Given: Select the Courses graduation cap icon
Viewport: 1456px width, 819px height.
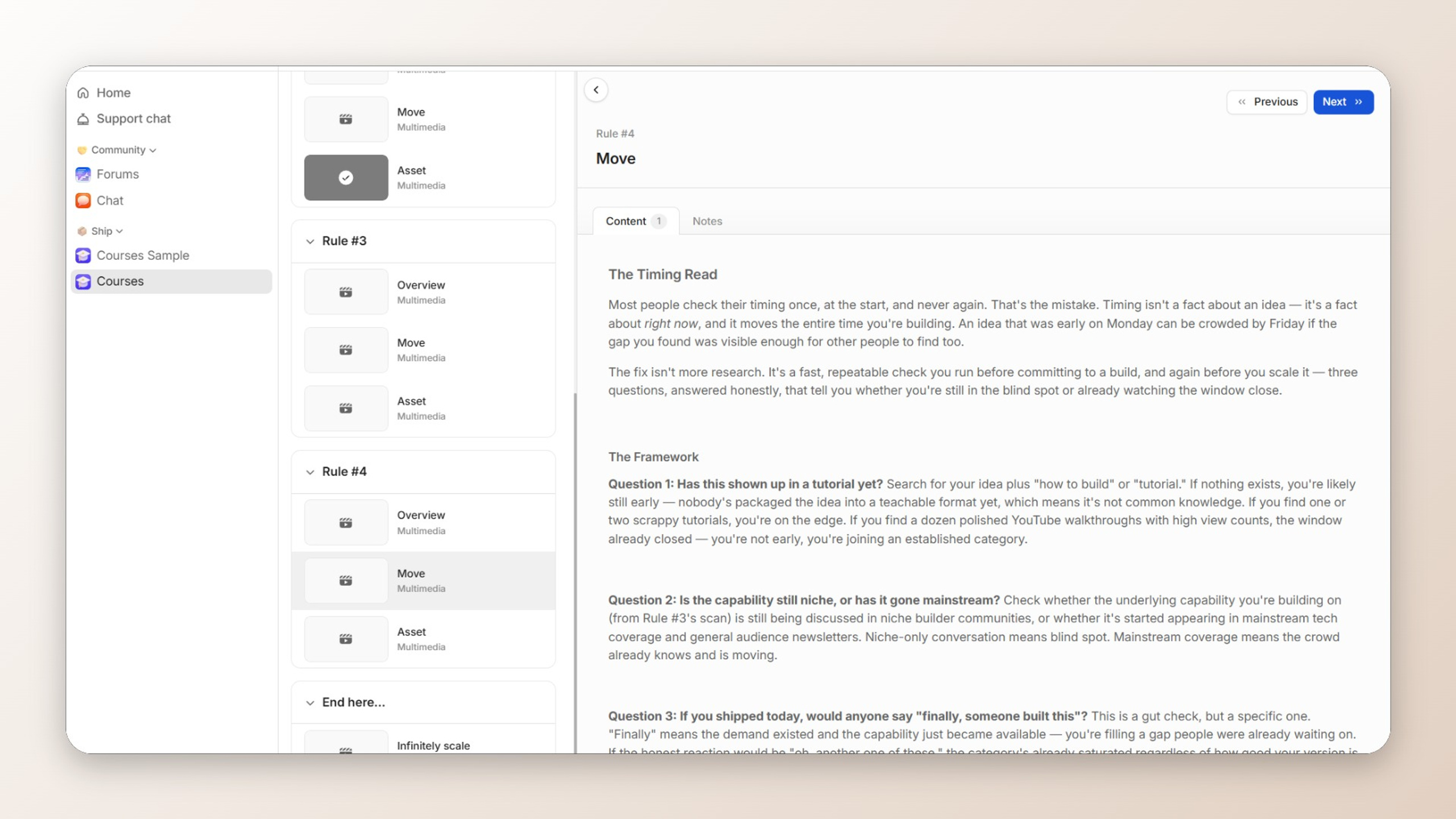Looking at the screenshot, I should (x=83, y=282).
